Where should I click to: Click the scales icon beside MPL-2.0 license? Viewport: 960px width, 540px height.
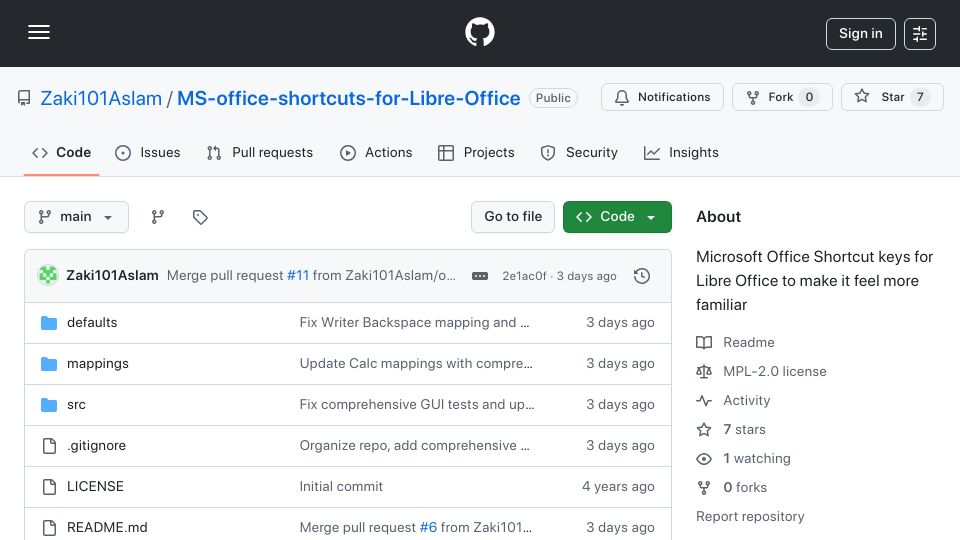[x=704, y=371]
